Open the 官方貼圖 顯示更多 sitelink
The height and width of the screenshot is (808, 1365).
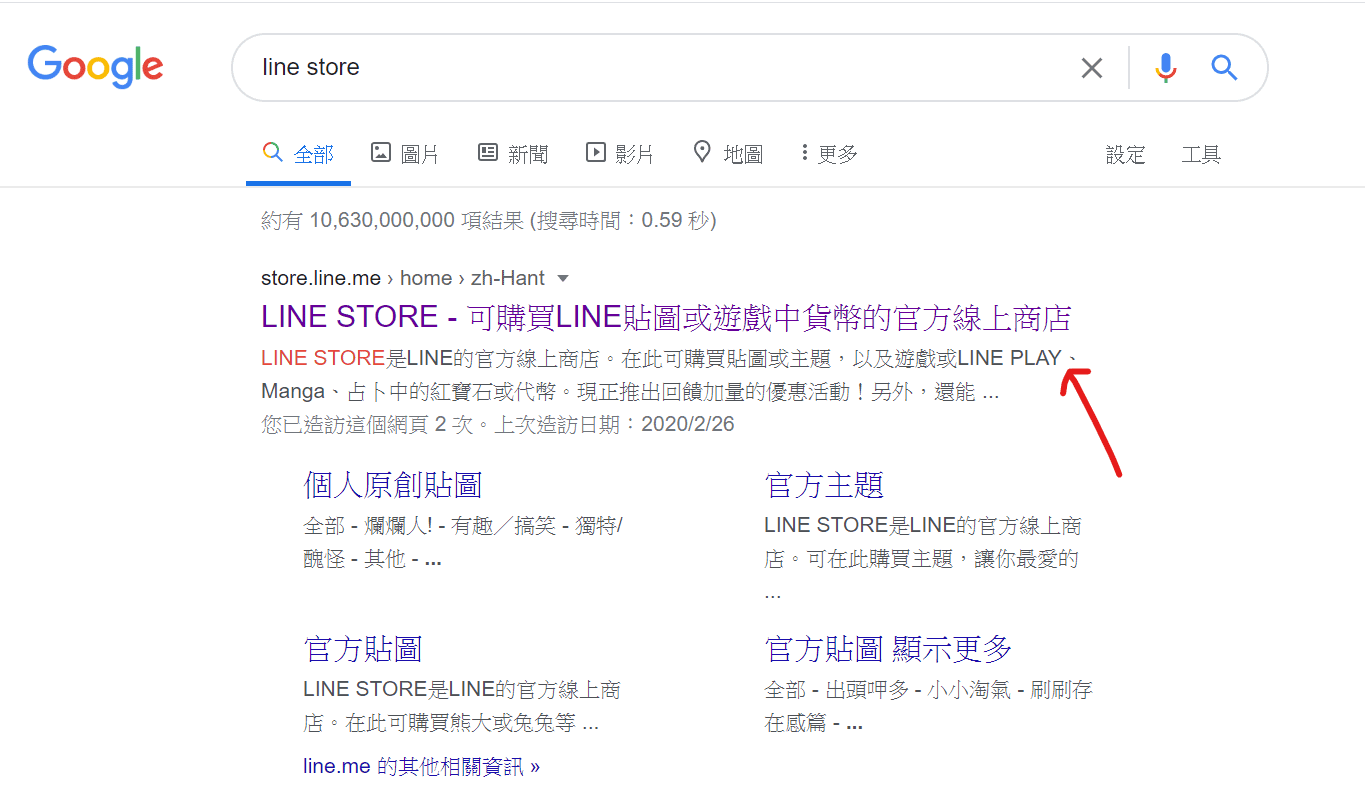point(888,648)
